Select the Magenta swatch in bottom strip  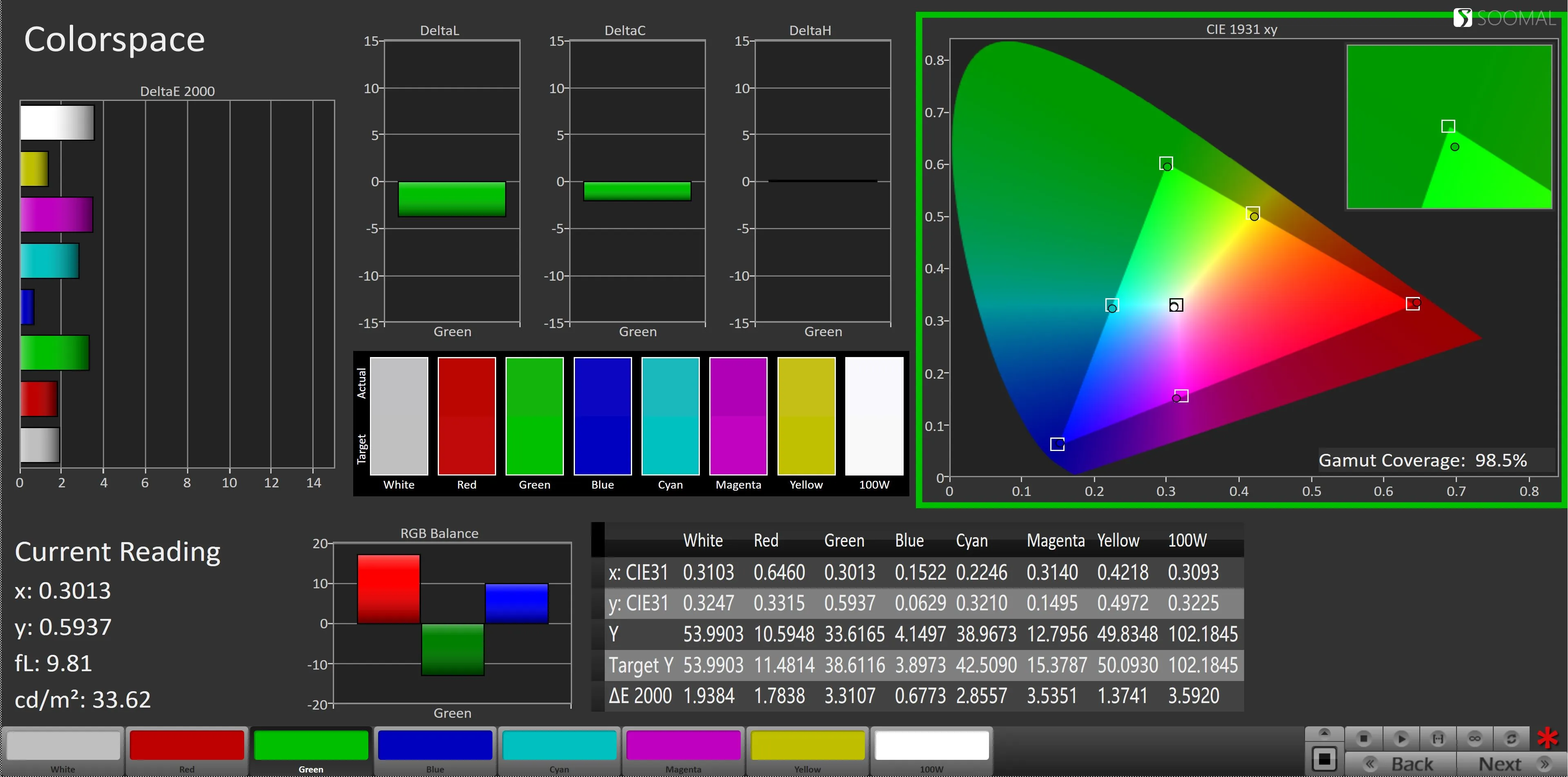pos(684,751)
